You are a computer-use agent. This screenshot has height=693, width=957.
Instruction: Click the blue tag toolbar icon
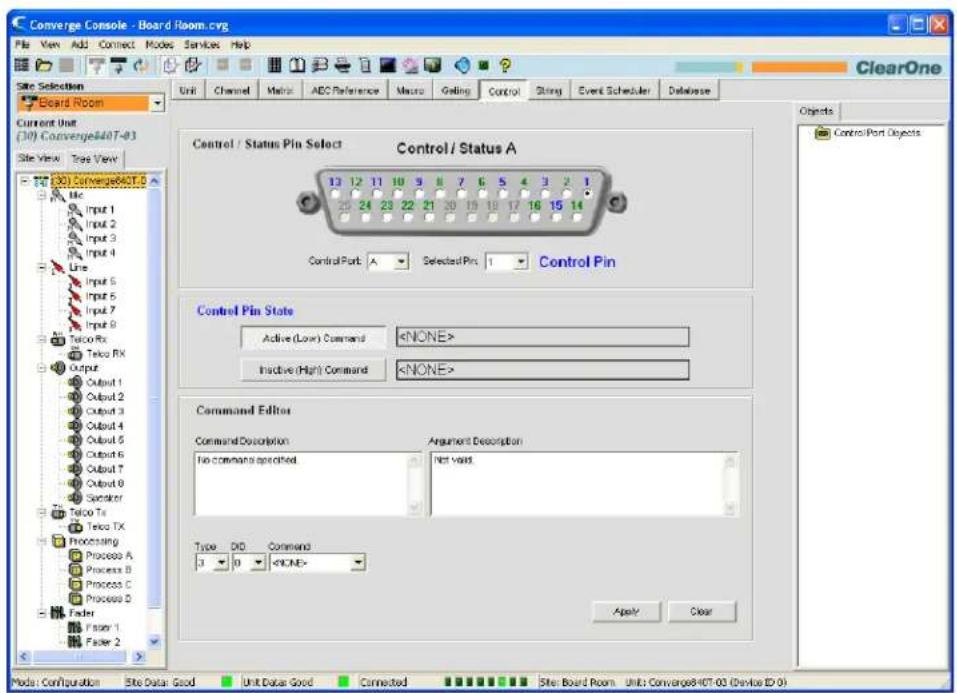tap(463, 65)
